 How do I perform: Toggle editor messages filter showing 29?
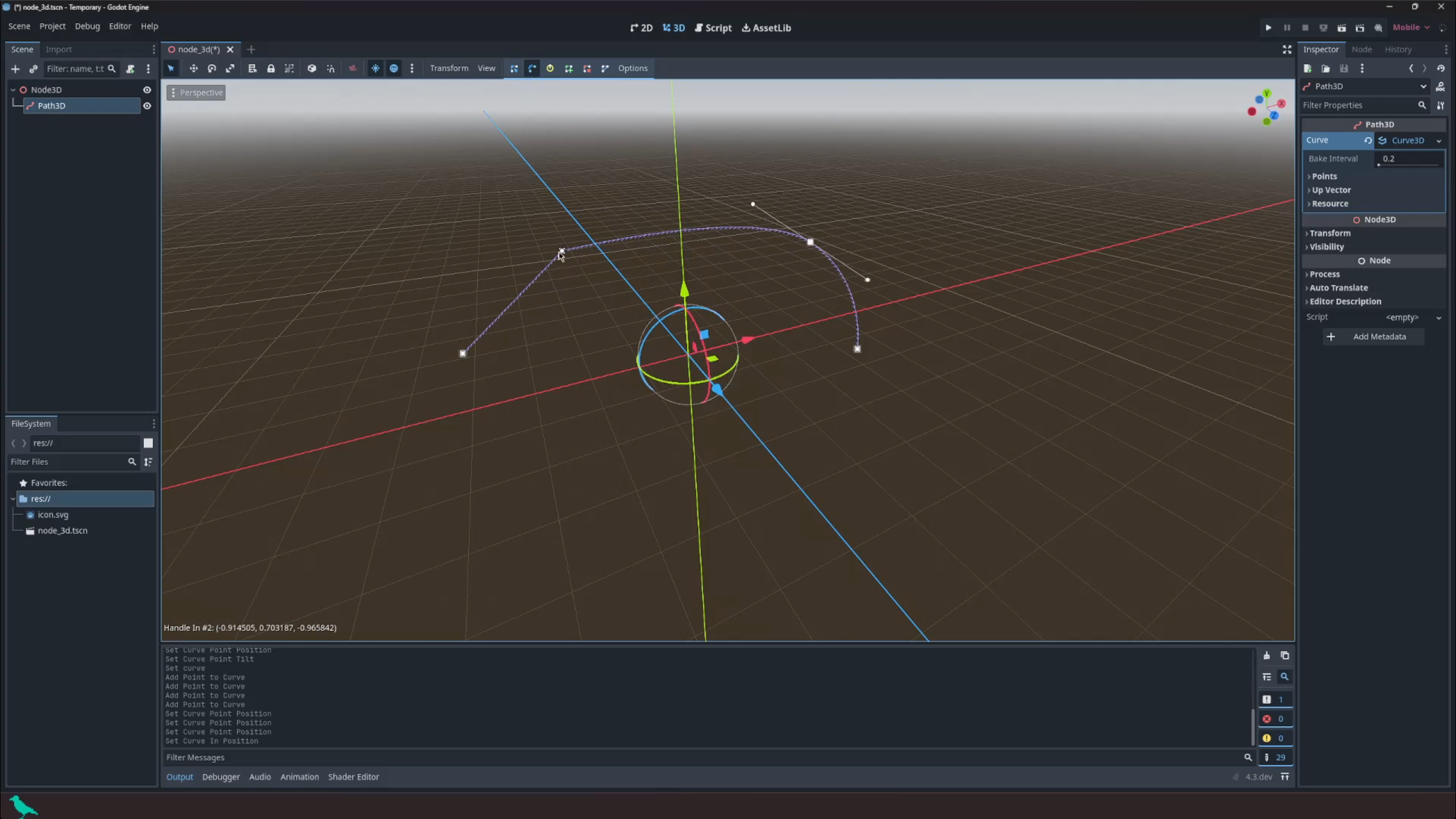pyautogui.click(x=1275, y=757)
